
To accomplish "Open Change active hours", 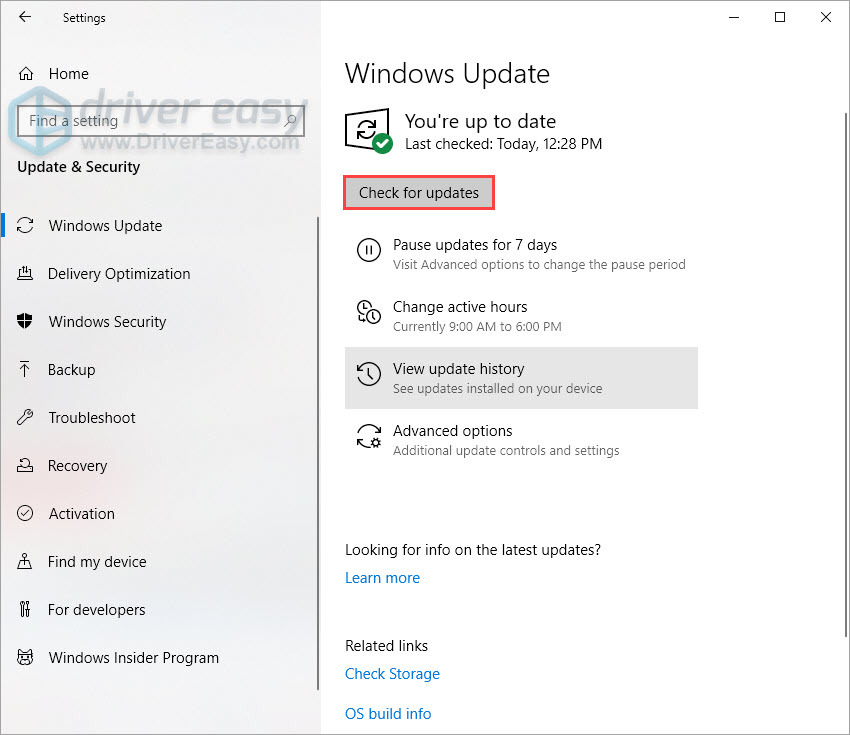I will [x=521, y=316].
